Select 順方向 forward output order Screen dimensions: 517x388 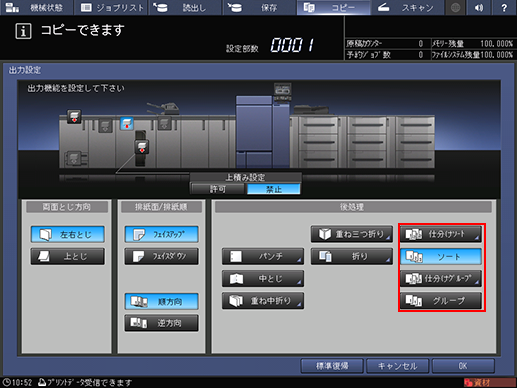(162, 301)
